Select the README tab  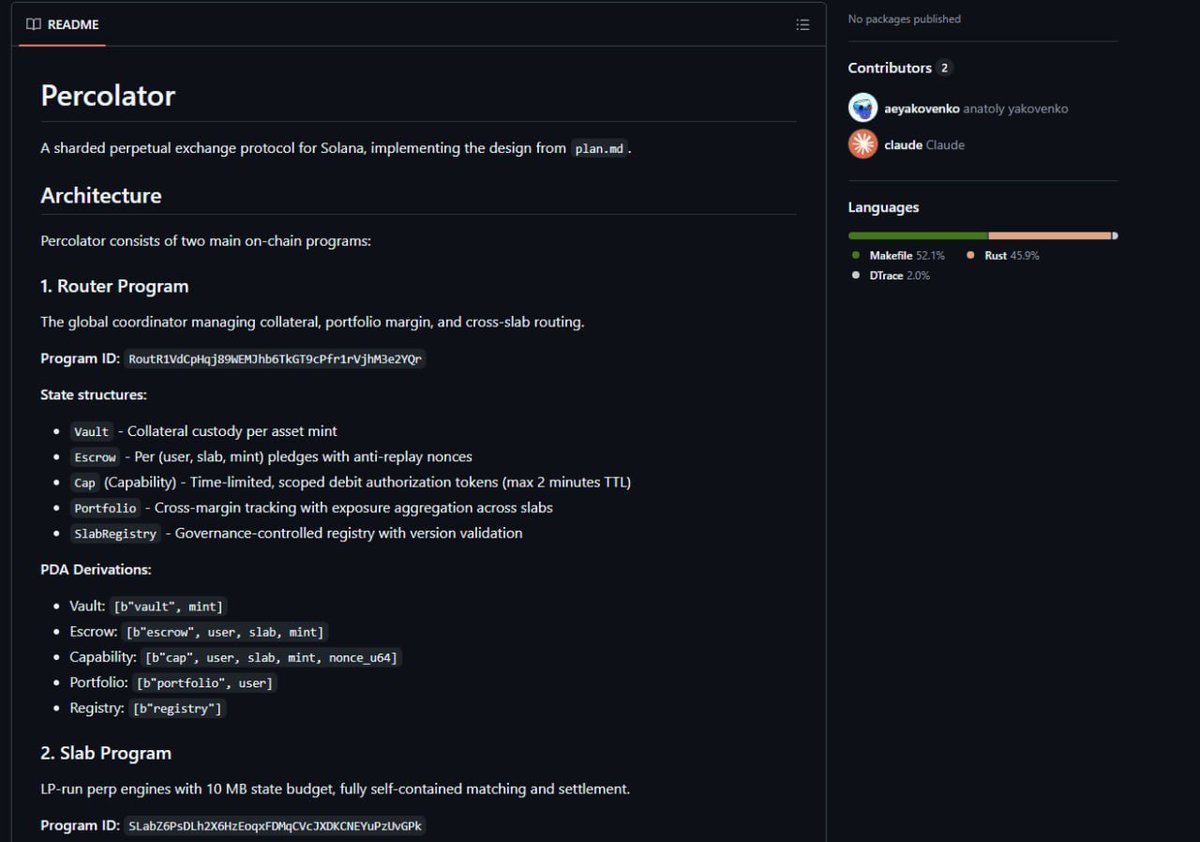click(x=62, y=24)
